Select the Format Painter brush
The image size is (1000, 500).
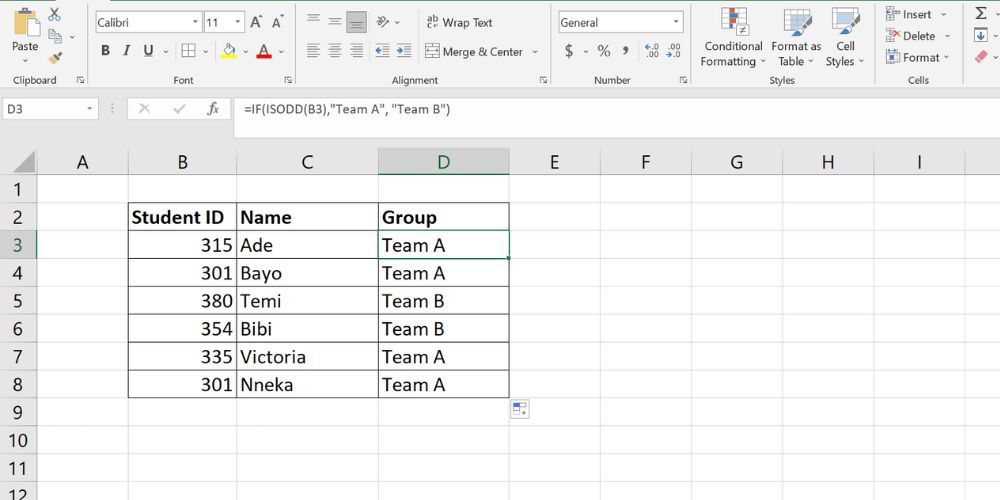(x=54, y=58)
